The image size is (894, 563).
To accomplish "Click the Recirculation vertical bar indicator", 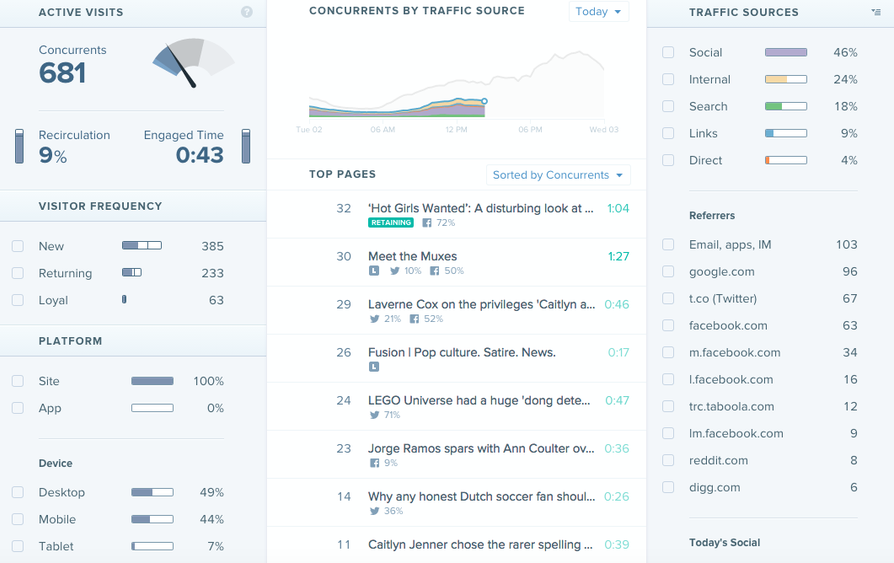I will click(18, 146).
